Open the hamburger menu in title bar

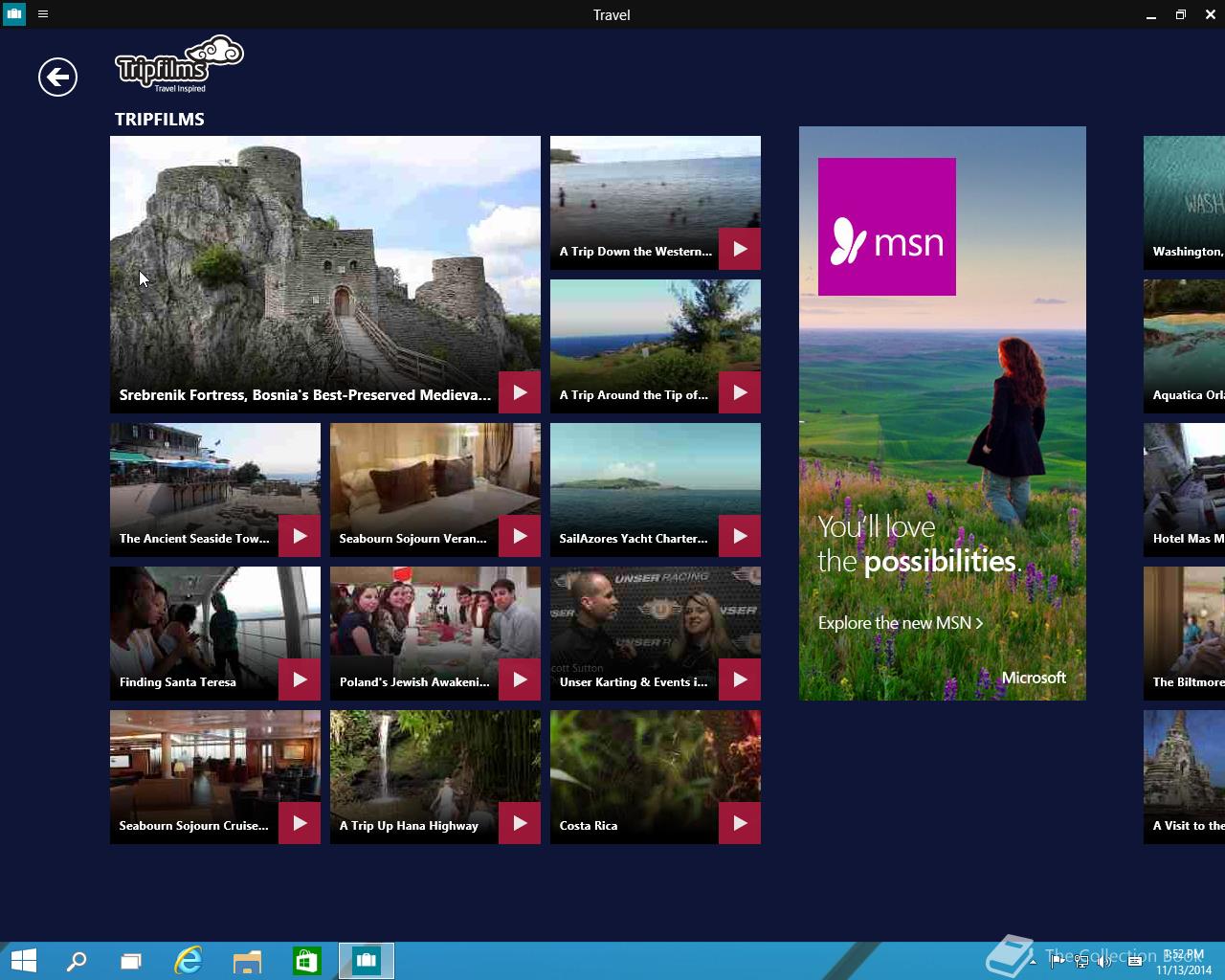[x=43, y=14]
